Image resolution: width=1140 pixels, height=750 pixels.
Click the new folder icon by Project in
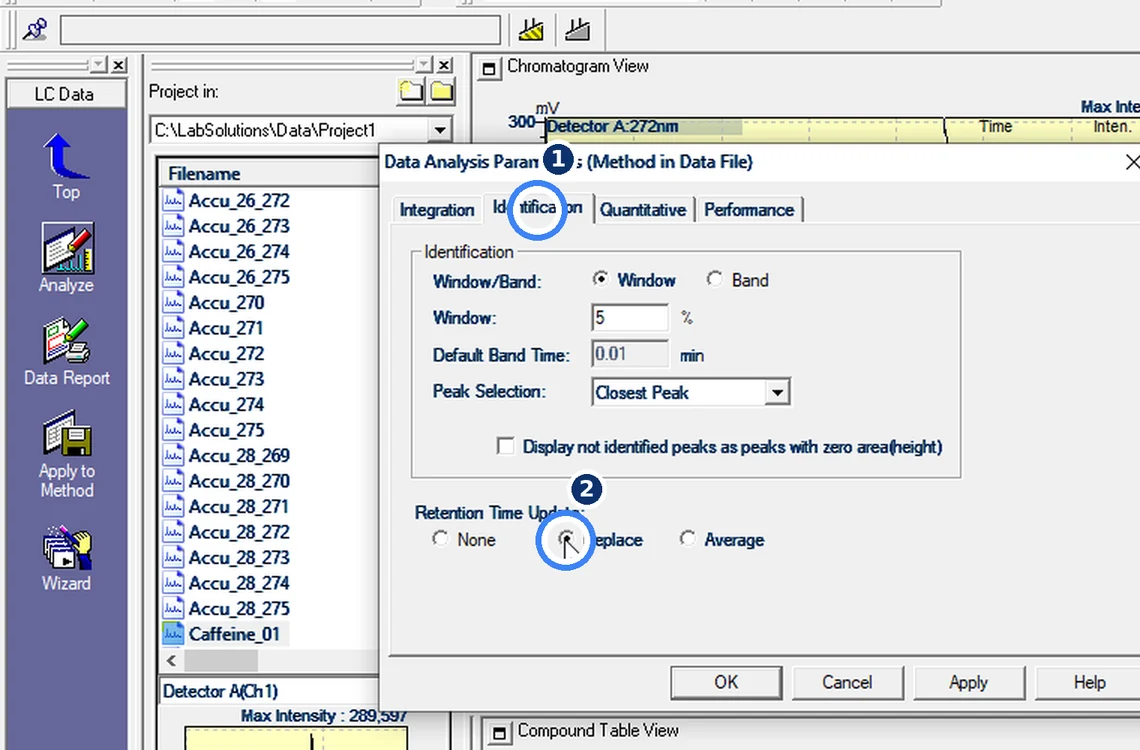click(x=411, y=92)
